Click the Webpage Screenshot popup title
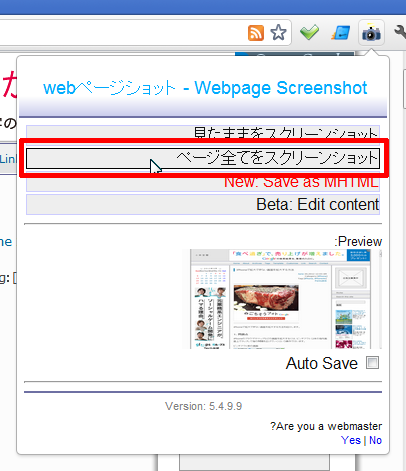 tap(205, 88)
